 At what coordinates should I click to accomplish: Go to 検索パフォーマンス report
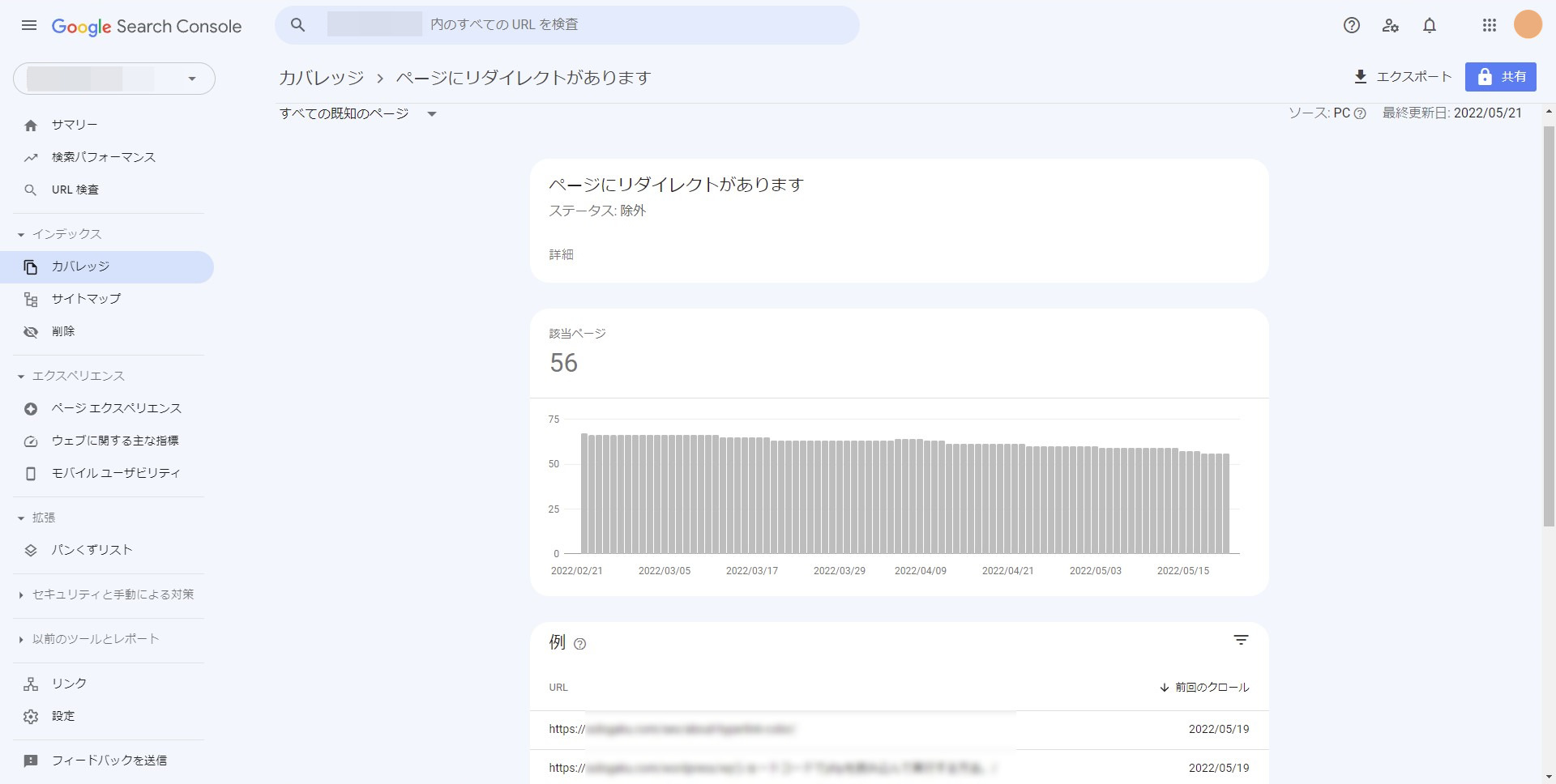click(x=103, y=157)
